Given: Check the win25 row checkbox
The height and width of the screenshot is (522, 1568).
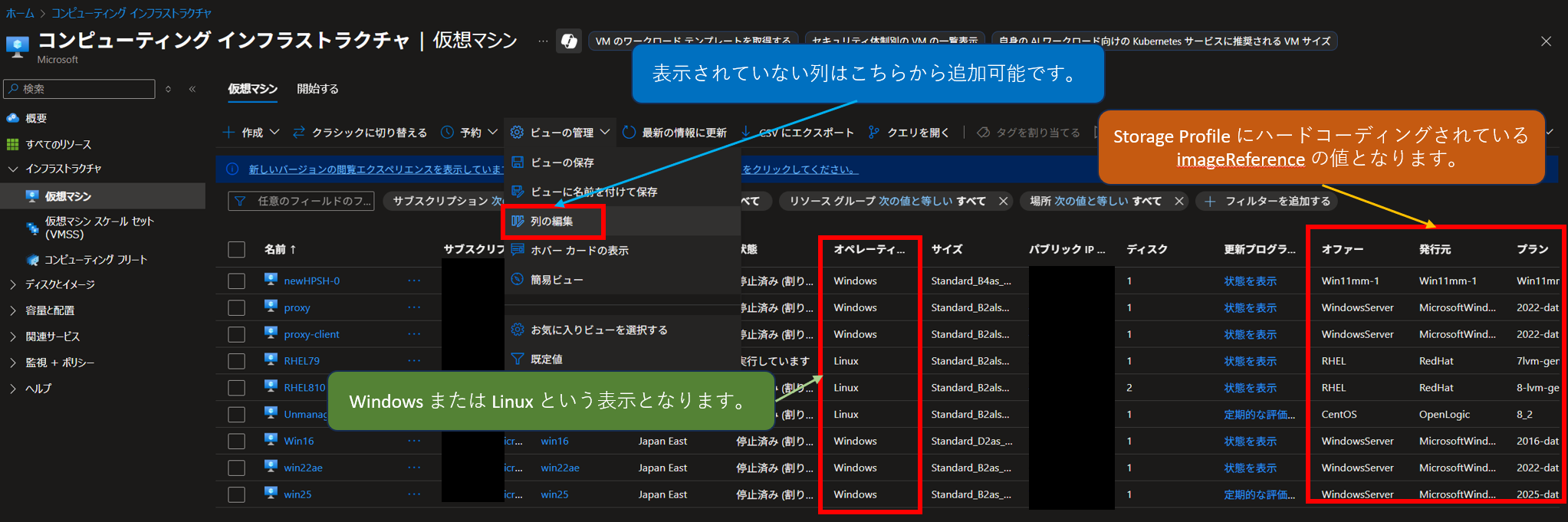Looking at the screenshot, I should click(x=236, y=494).
